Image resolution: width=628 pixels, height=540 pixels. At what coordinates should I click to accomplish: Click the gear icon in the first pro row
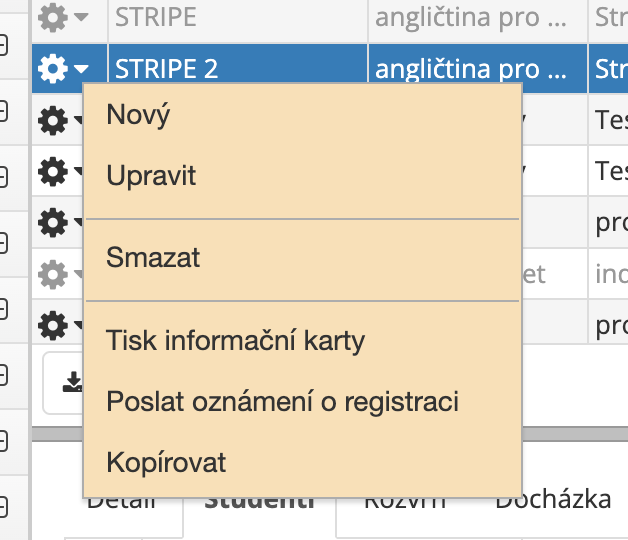pyautogui.click(x=52, y=223)
